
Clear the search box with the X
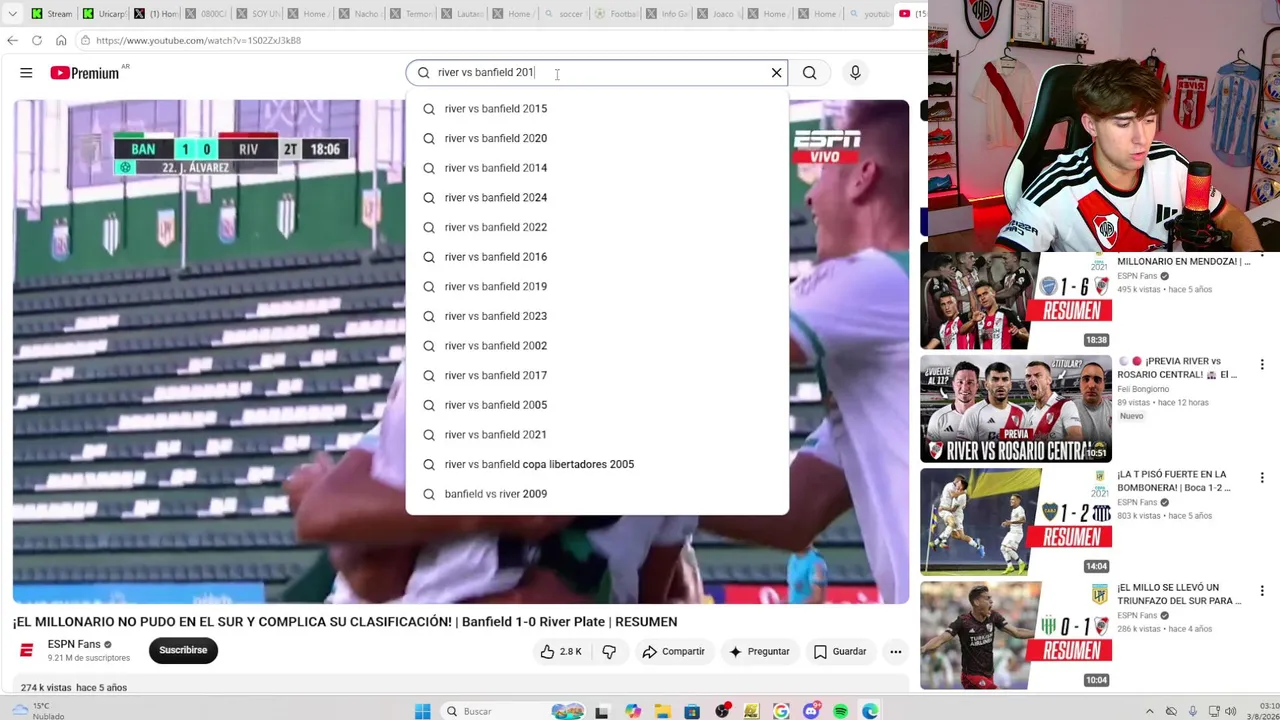click(x=776, y=72)
